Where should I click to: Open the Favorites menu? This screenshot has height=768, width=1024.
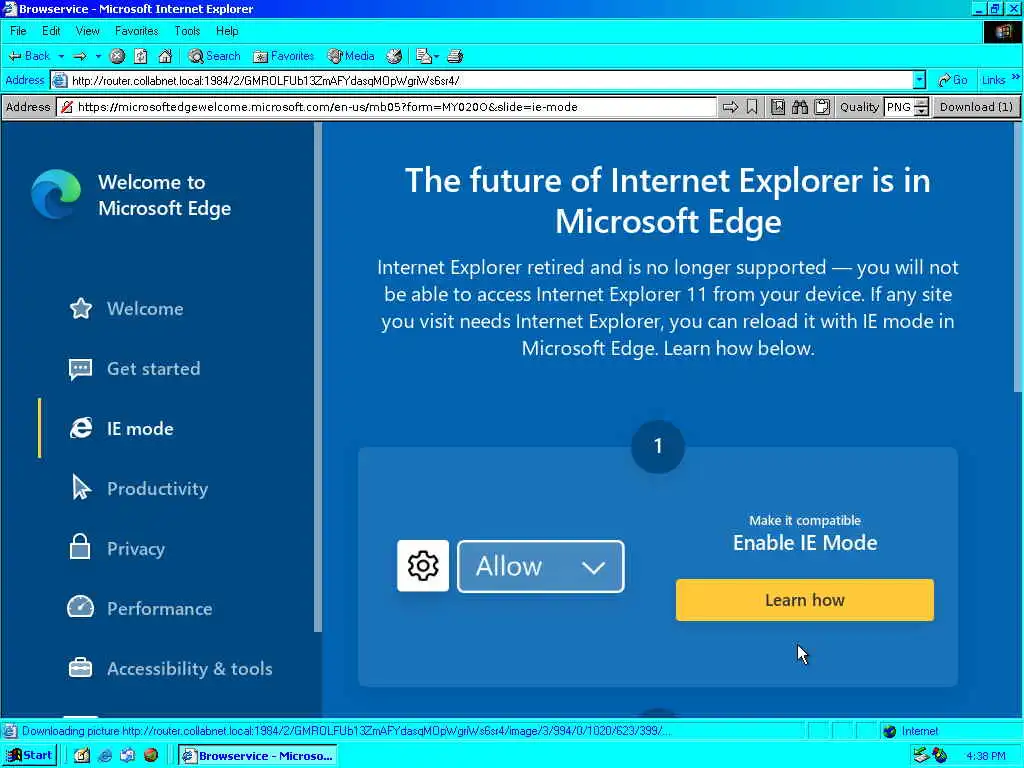coord(136,31)
